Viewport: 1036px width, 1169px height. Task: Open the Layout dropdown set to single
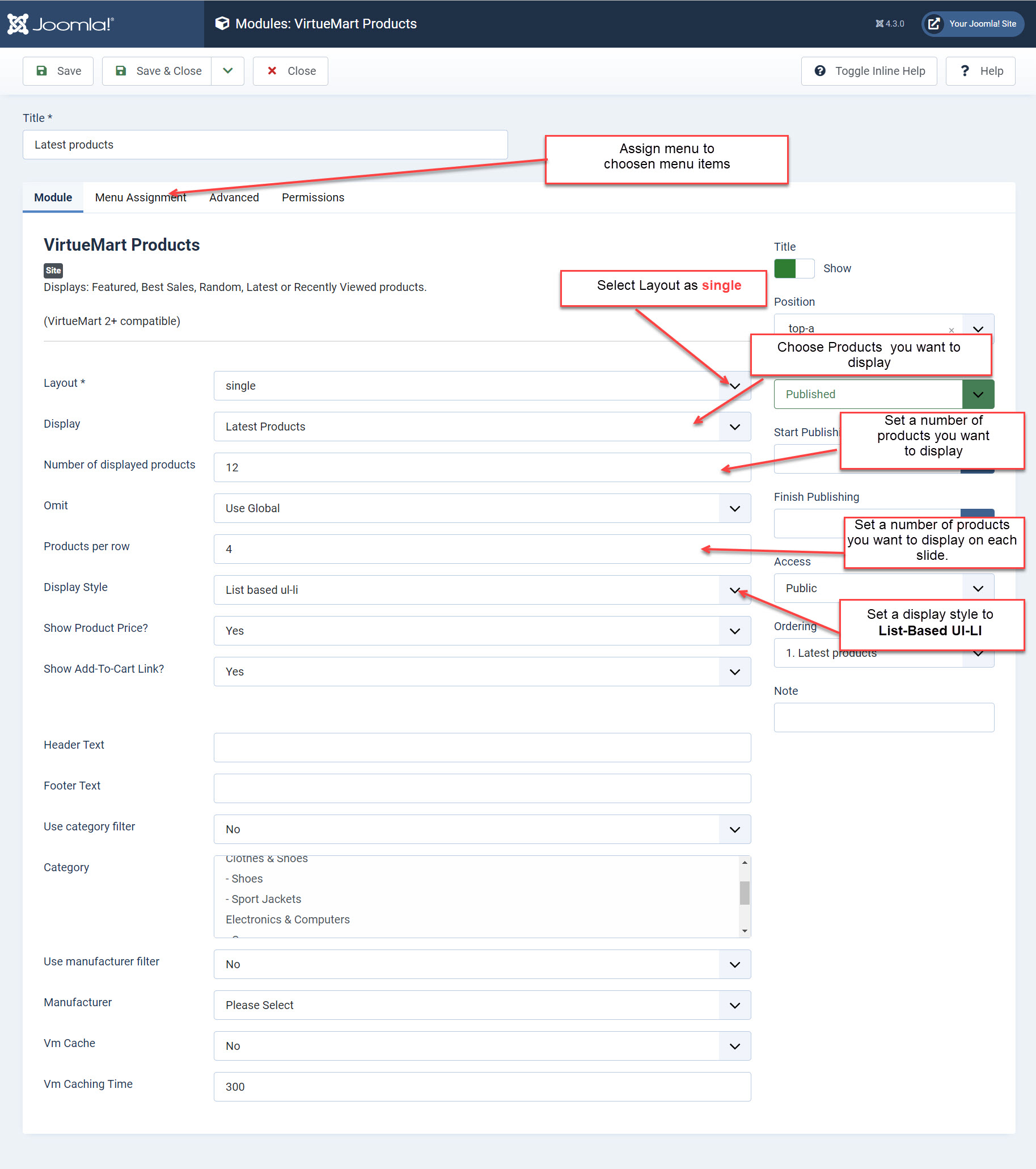(481, 386)
